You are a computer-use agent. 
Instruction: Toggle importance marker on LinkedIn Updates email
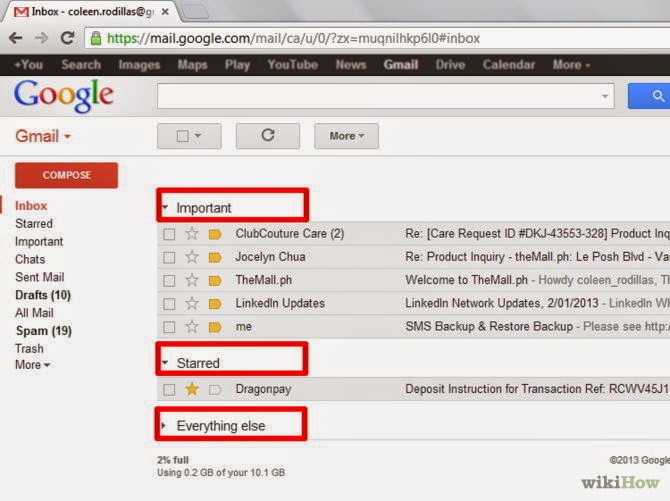tap(215, 304)
